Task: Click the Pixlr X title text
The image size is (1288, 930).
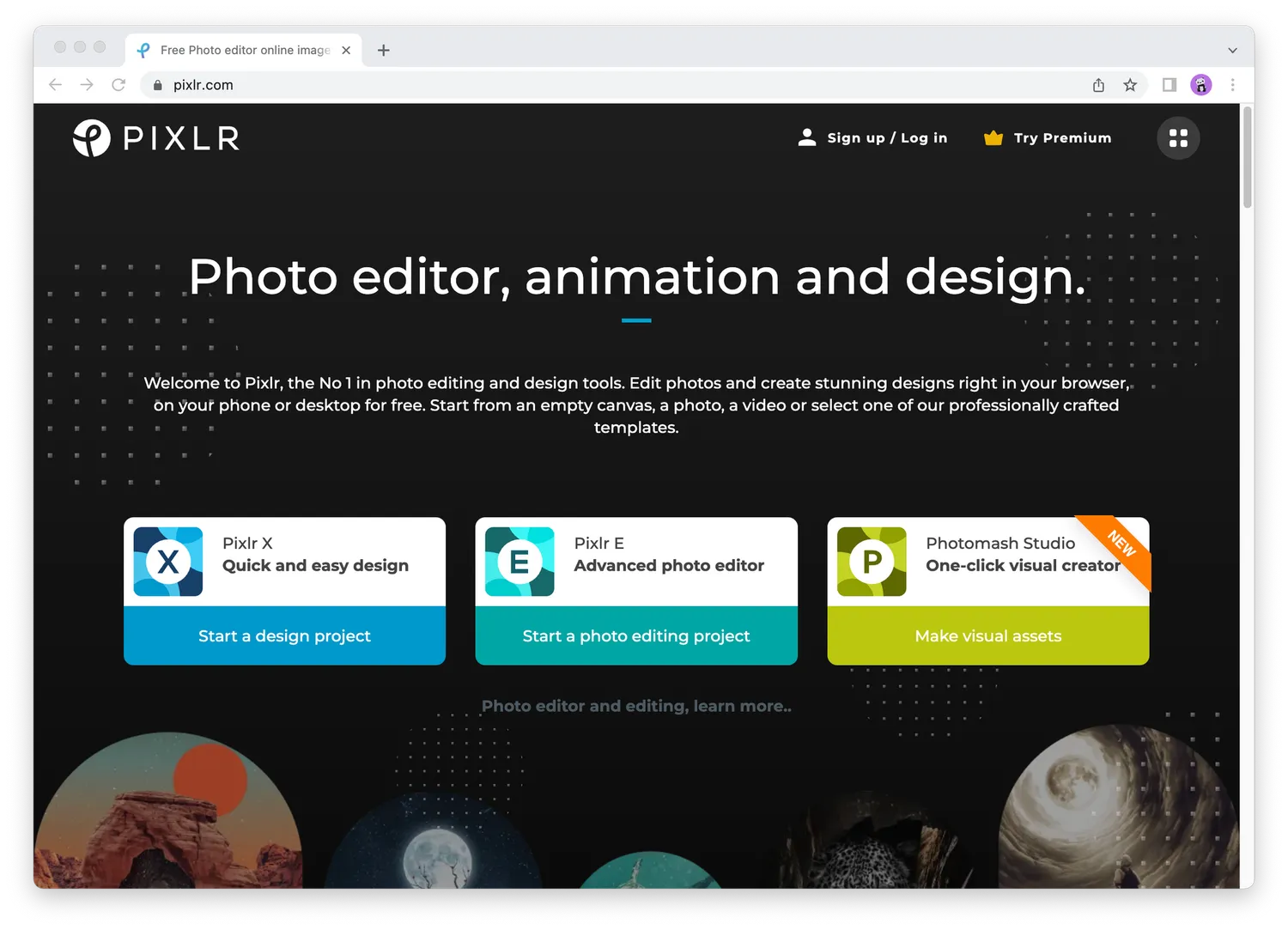Action: pyautogui.click(x=247, y=543)
